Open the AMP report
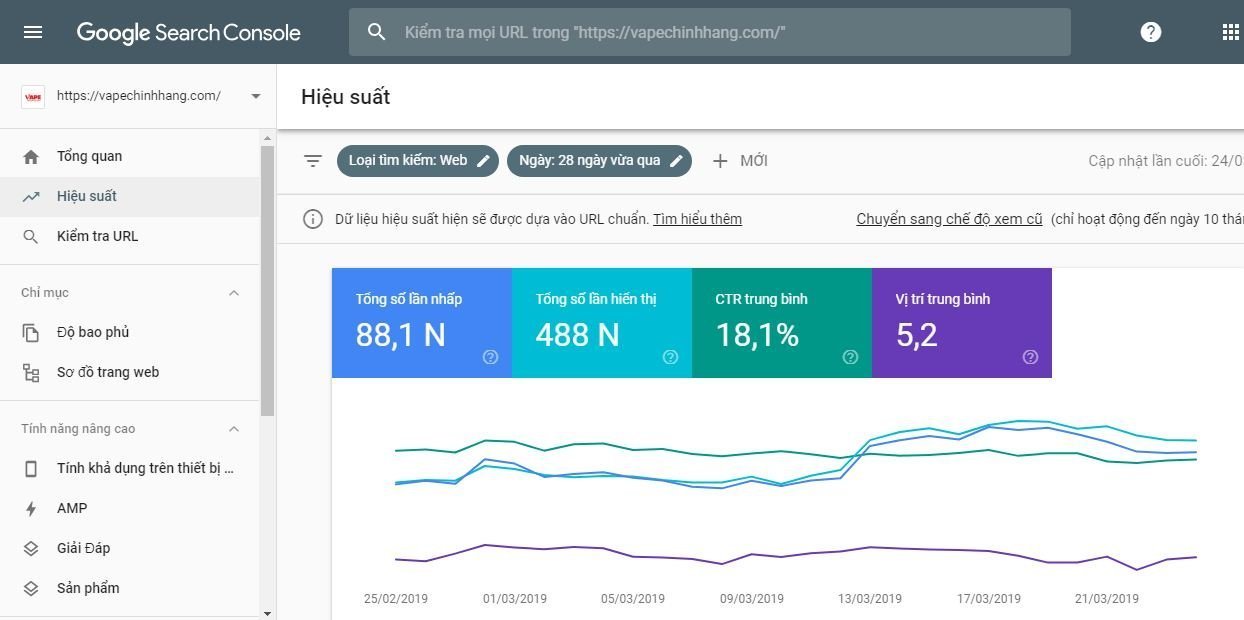This screenshot has height=620, width=1244. [x=129, y=508]
